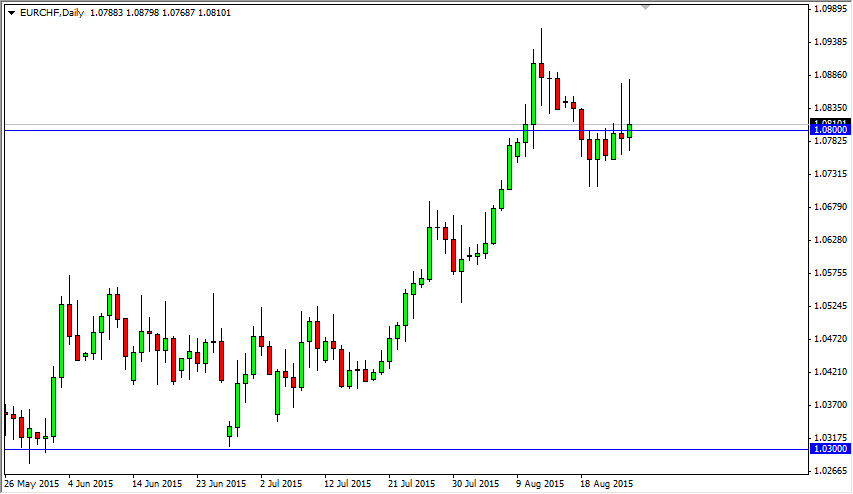Viewport: 853px width, 494px height.
Task: Click the 1.03700 price scale label
Action: pyautogui.click(x=831, y=404)
